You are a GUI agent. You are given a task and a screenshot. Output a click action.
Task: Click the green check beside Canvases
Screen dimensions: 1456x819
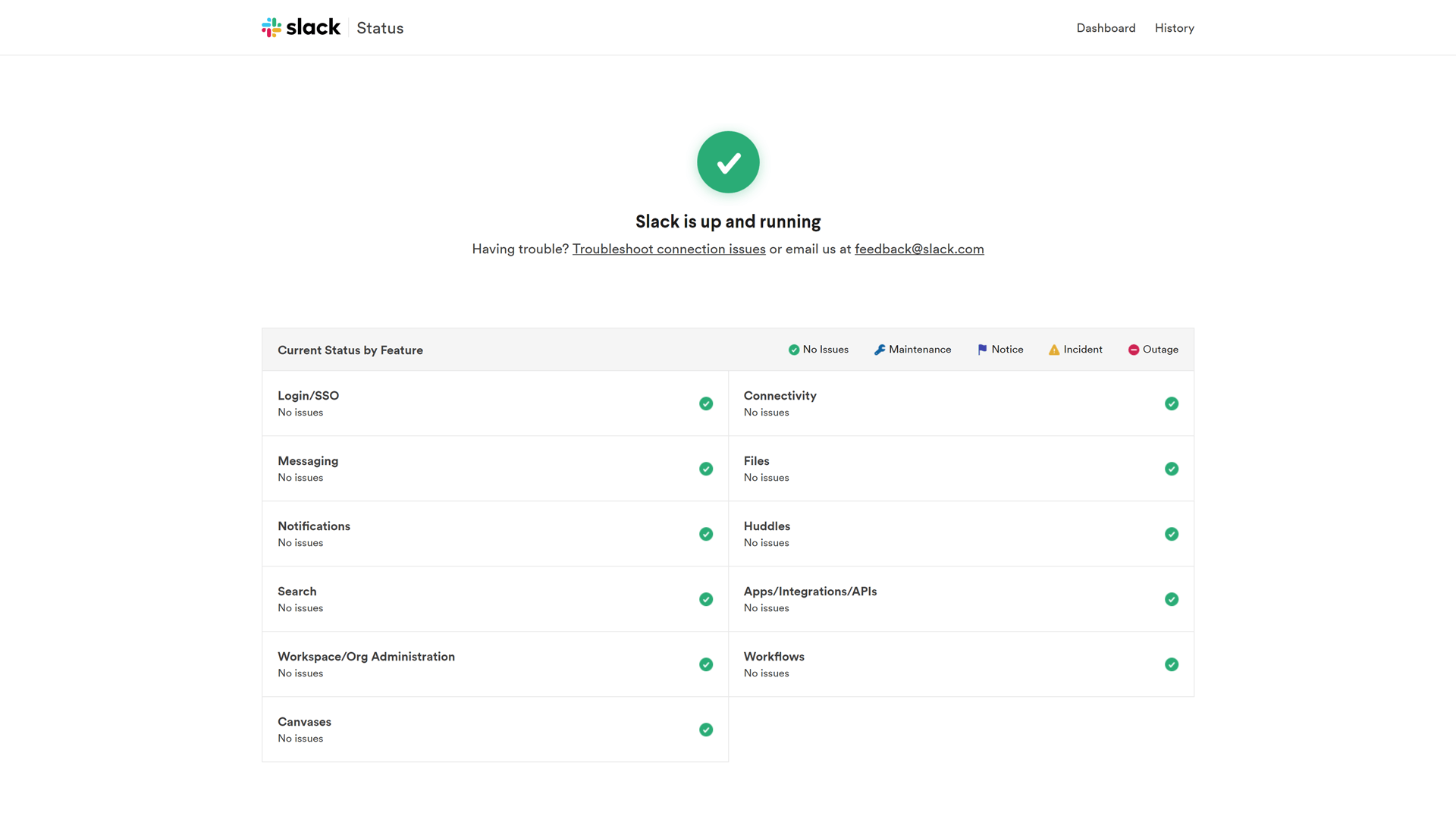pyautogui.click(x=706, y=730)
